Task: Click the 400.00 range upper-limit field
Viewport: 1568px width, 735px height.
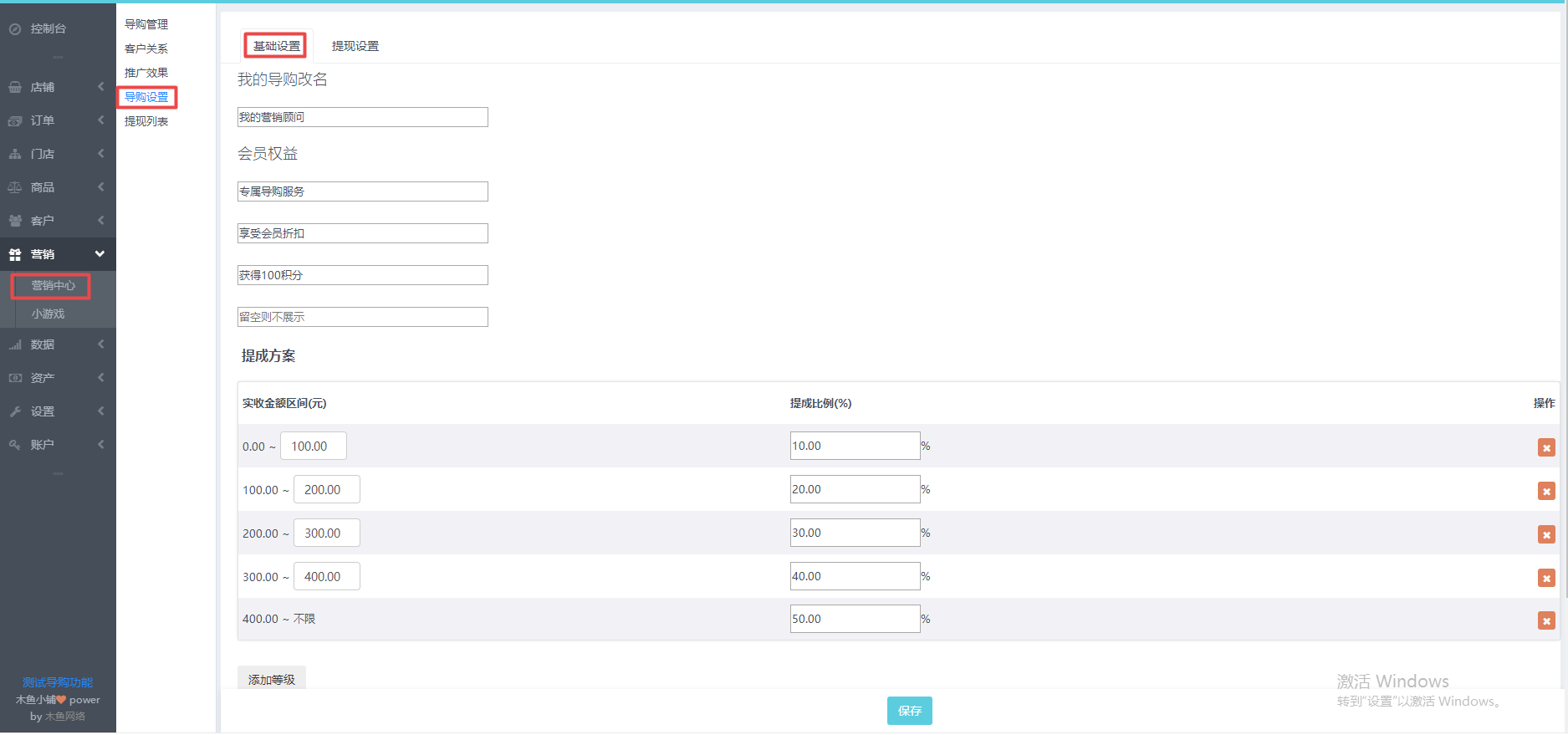Action: pyautogui.click(x=327, y=577)
